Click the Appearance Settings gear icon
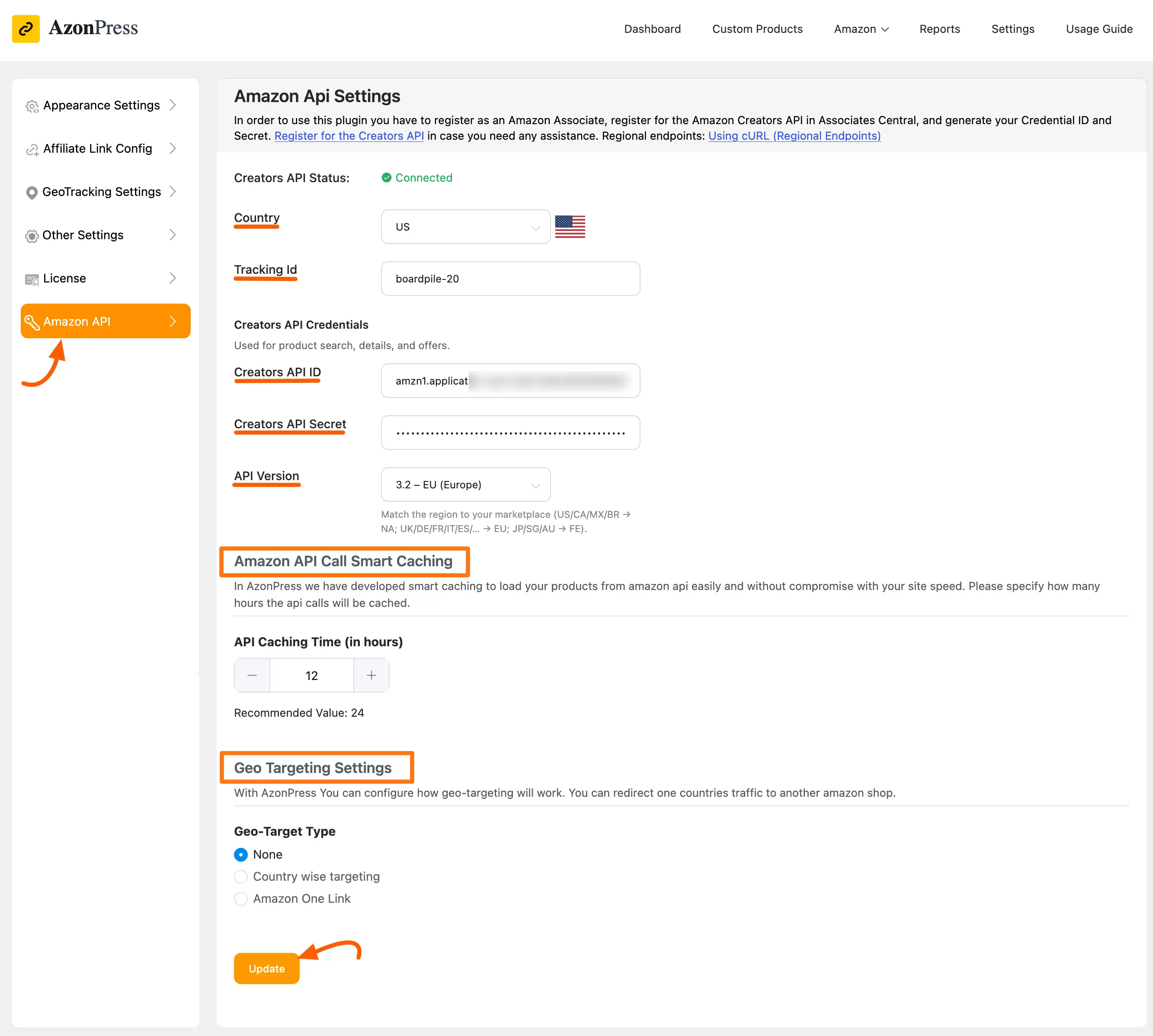The height and width of the screenshot is (1036, 1153). tap(32, 106)
